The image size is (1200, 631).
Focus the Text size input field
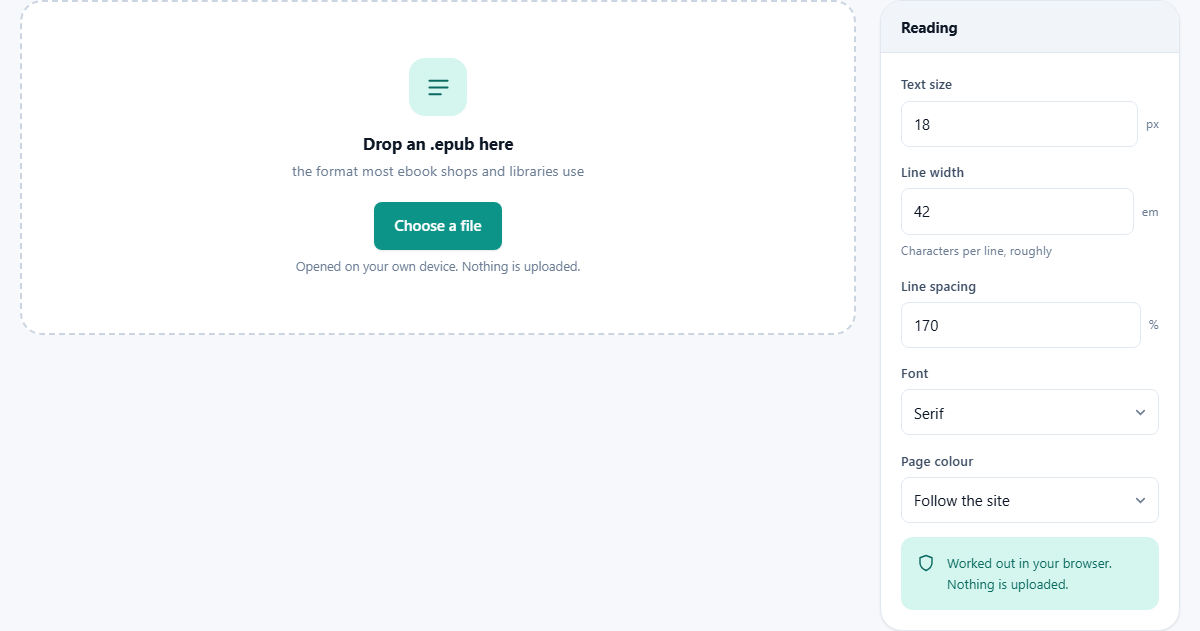[x=1019, y=124]
